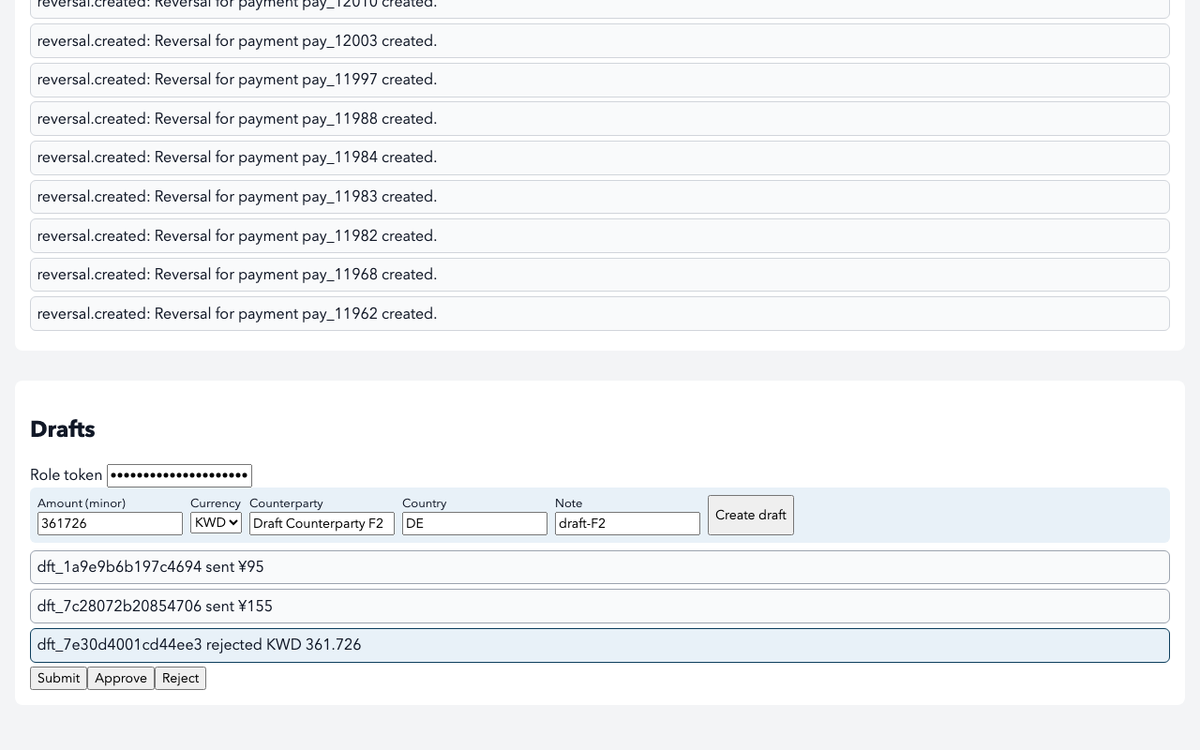Click the Submit button
Image resolution: width=1200 pixels, height=750 pixels.
[58, 678]
